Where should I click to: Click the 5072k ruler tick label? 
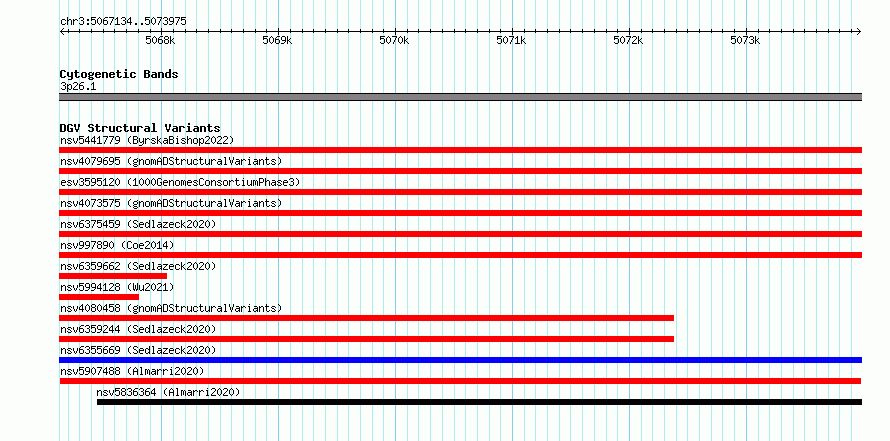(x=628, y=41)
